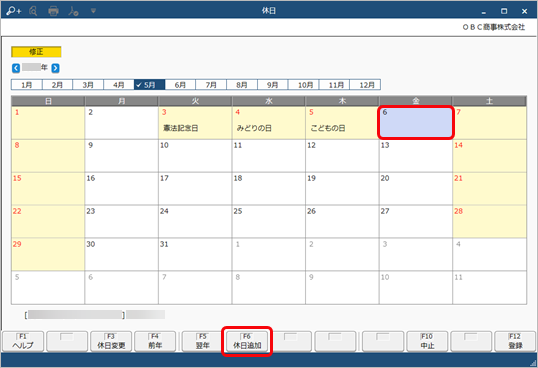
Task: Select day 20 calendar cell
Action: point(416,189)
